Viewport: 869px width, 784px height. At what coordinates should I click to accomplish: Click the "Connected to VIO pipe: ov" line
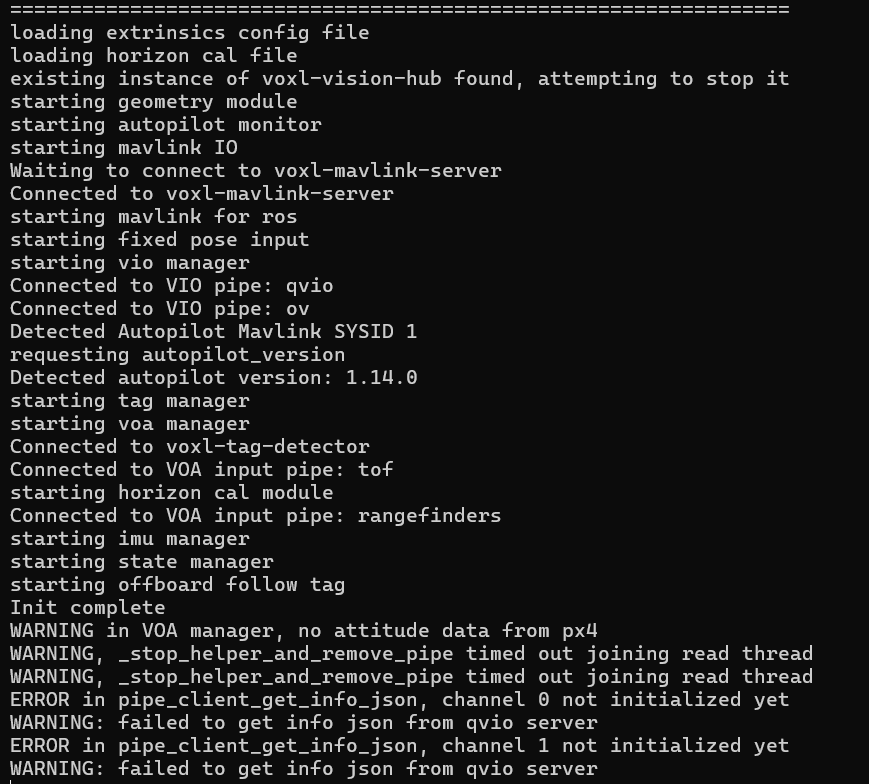[160, 309]
